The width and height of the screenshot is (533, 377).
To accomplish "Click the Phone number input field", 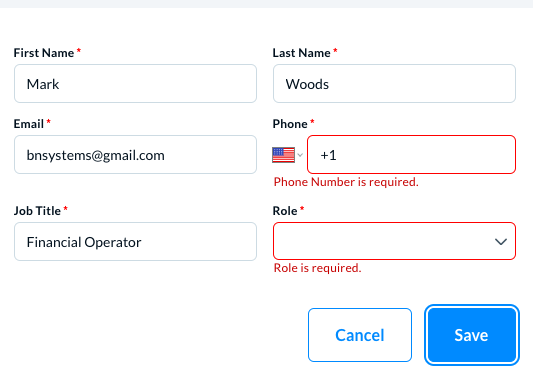I will [411, 155].
